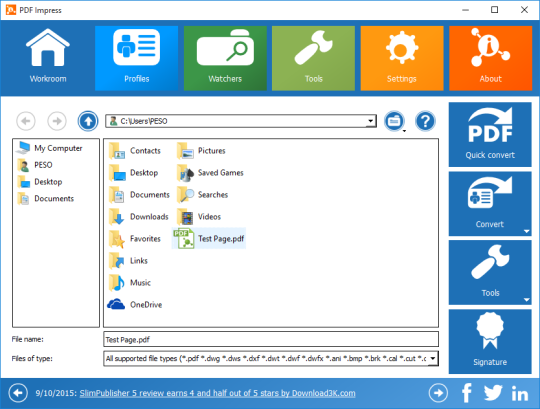540x409 pixels.
Task: Select My Computer in the places list
Action: point(50,148)
